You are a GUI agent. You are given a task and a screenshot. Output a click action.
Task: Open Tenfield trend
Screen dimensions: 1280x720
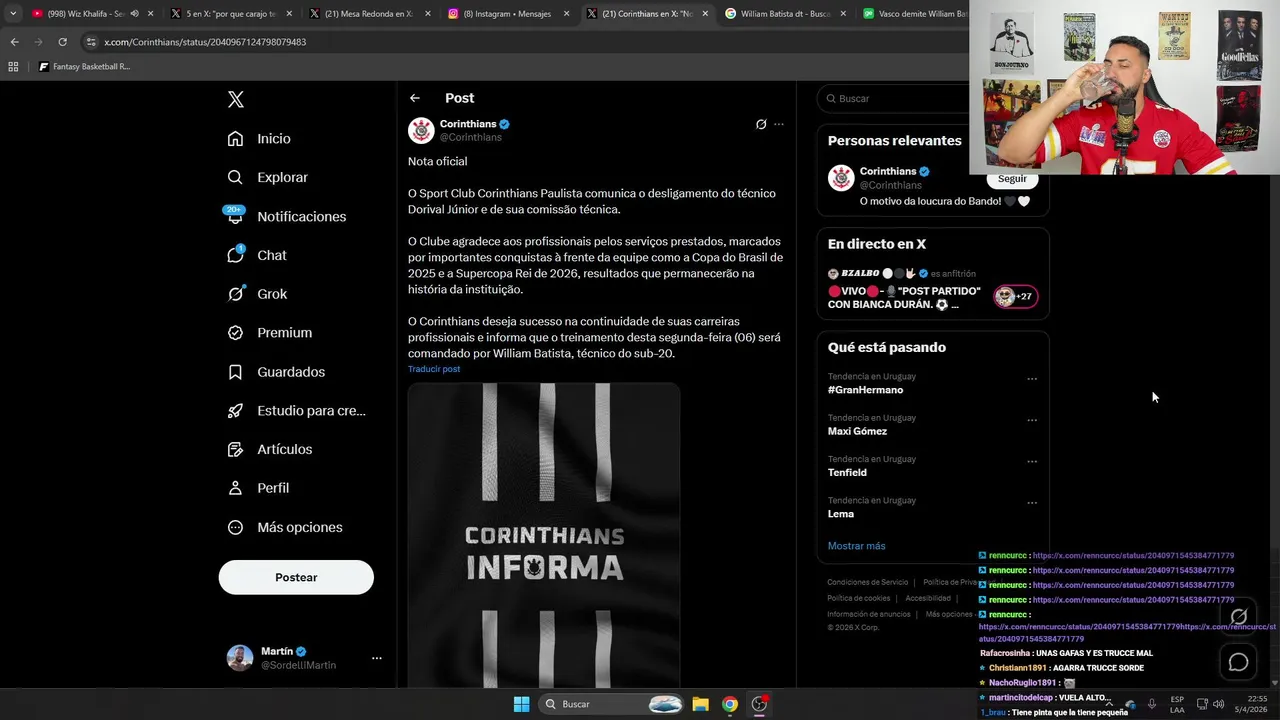(x=847, y=472)
